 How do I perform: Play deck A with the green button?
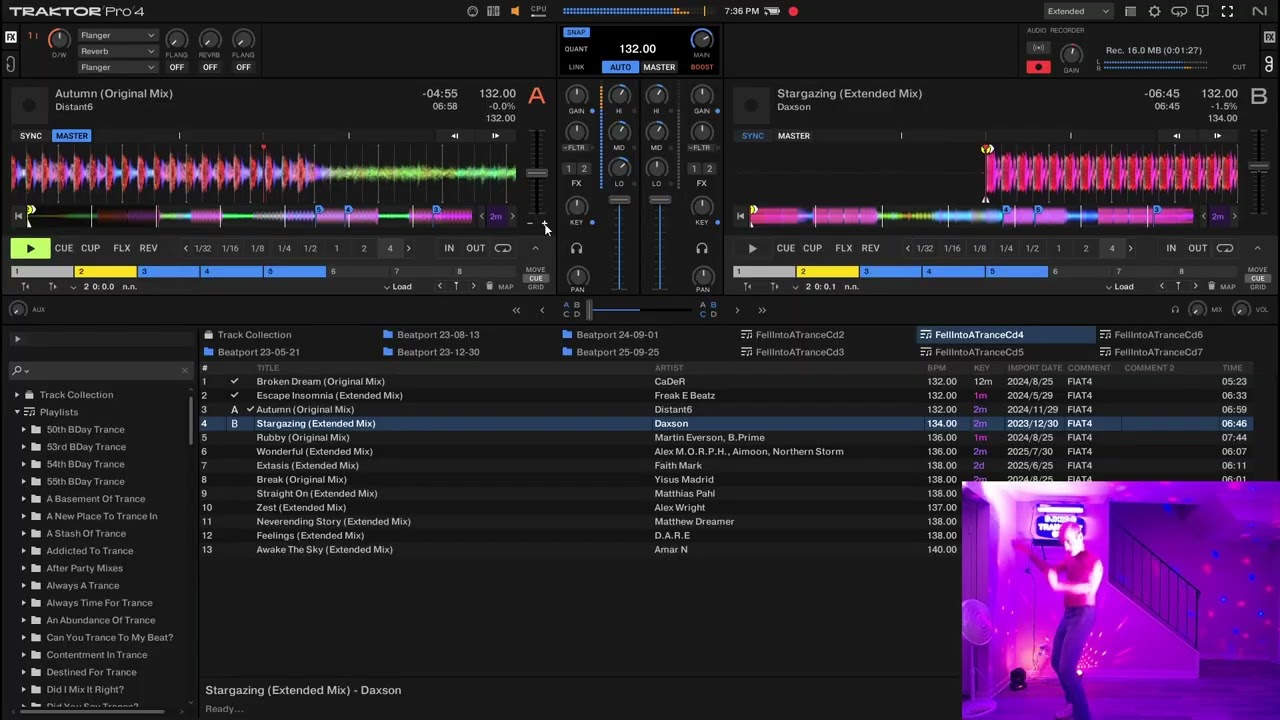point(30,248)
